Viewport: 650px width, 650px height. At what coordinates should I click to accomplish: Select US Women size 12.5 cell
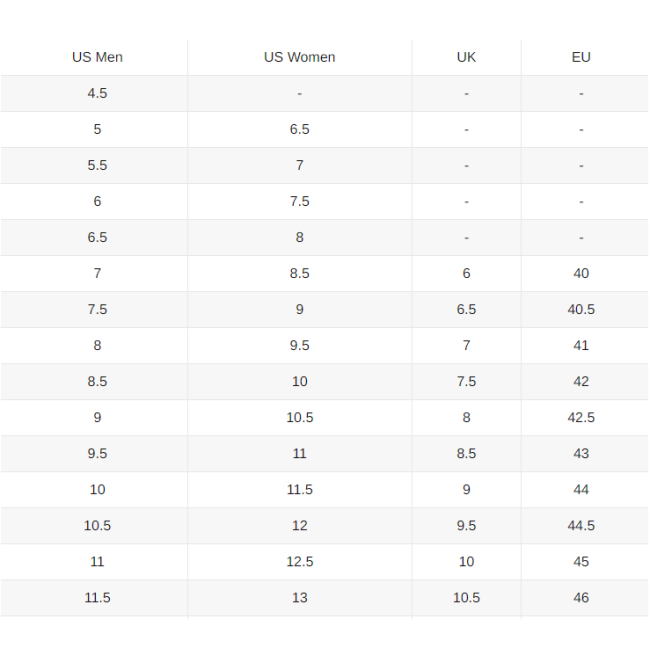click(x=299, y=561)
